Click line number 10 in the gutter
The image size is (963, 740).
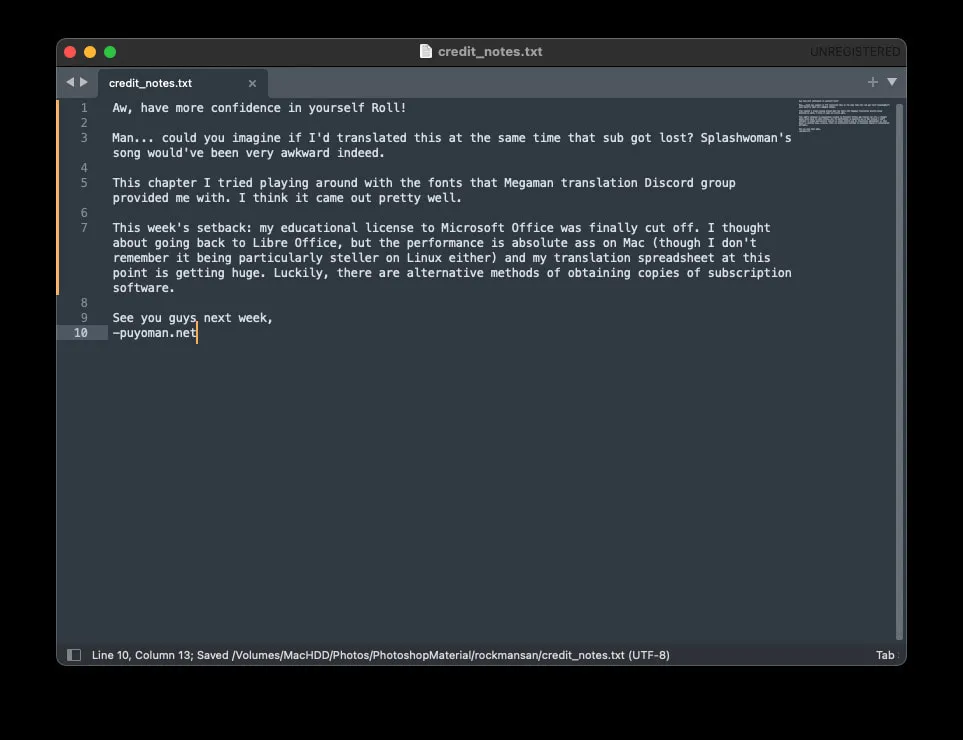point(80,333)
